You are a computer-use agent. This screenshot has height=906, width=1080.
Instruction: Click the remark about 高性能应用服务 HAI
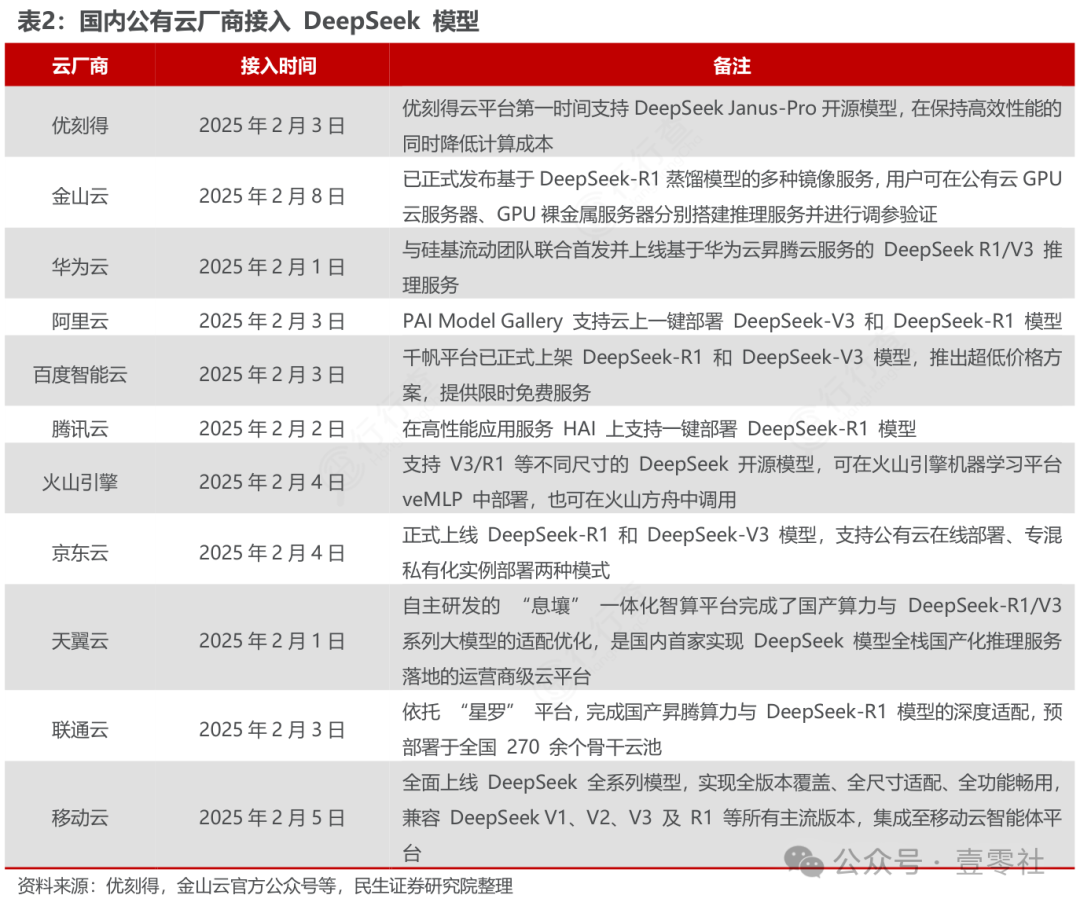tap(659, 429)
